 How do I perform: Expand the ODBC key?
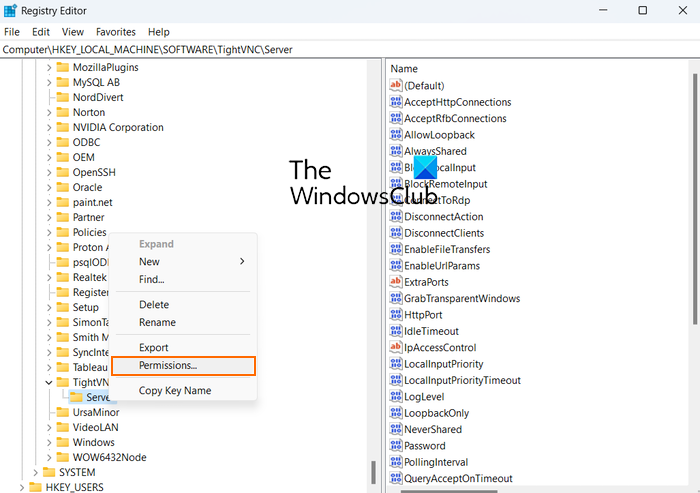point(49,142)
